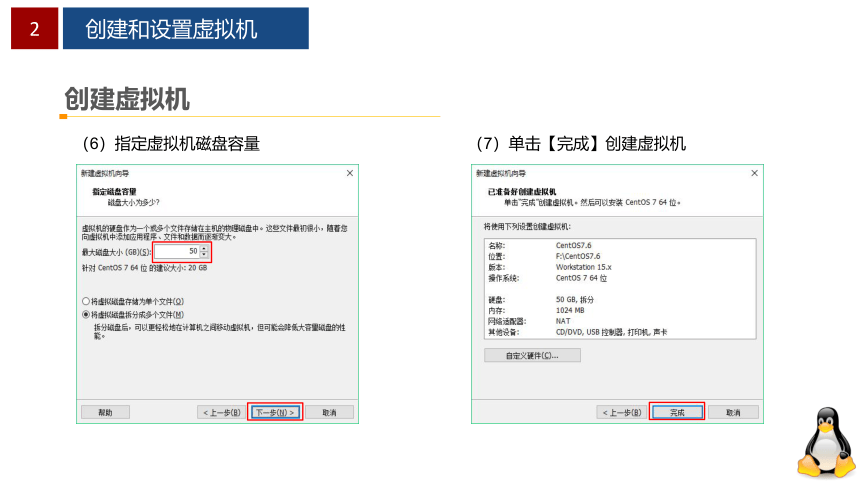This screenshot has width=860, height=484.
Task: Open 自定义硬件(C)... settings
Action: click(x=532, y=356)
